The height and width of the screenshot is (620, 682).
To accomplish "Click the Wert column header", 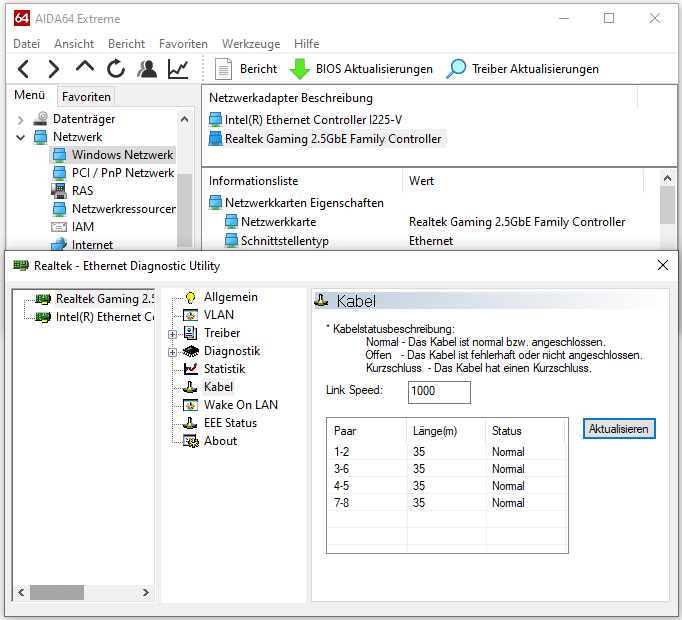I will point(421,181).
